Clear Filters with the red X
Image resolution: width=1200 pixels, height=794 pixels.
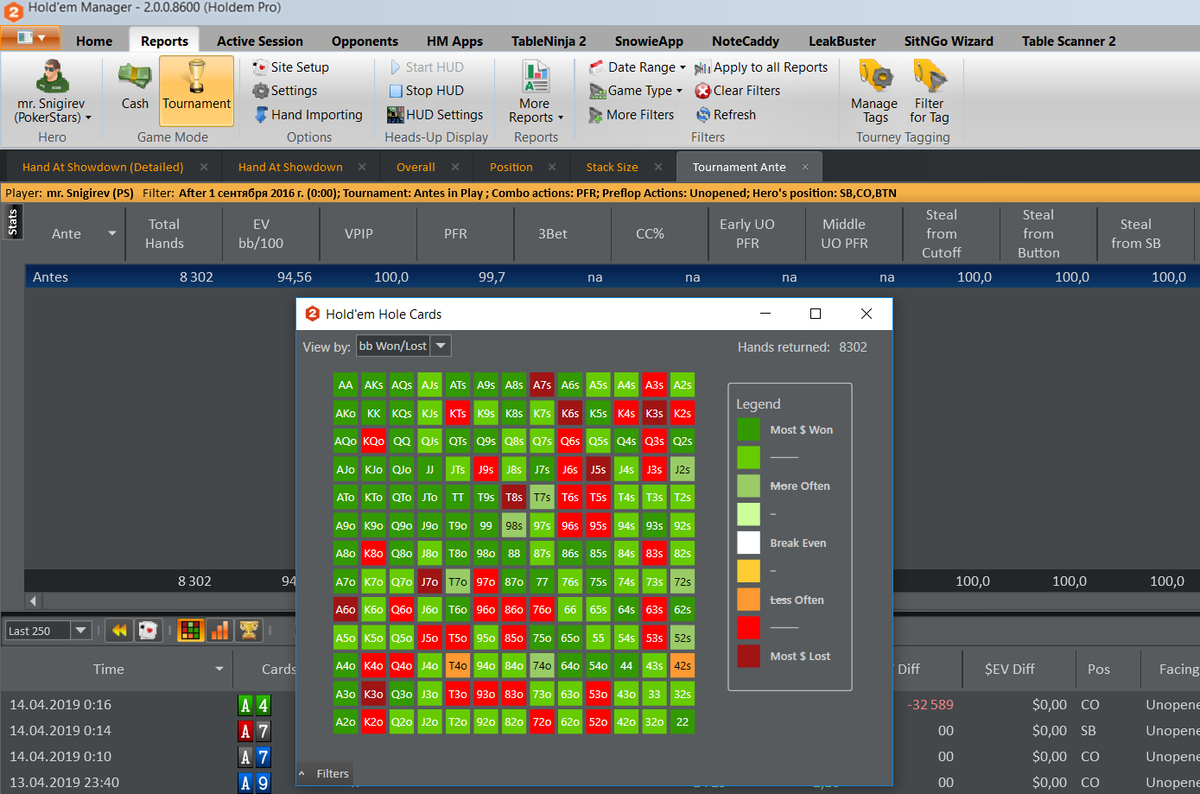point(738,90)
